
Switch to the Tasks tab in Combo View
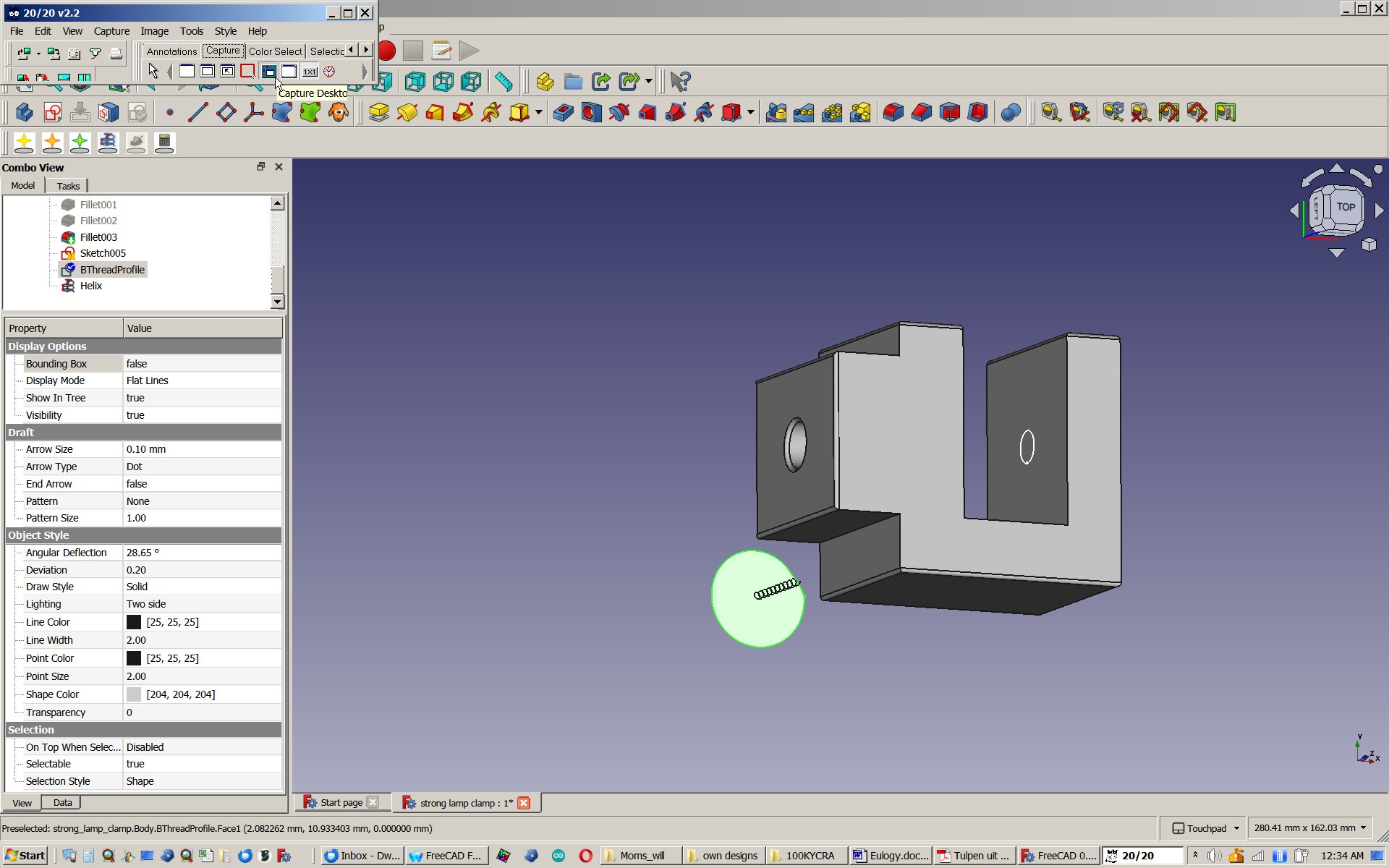67,186
